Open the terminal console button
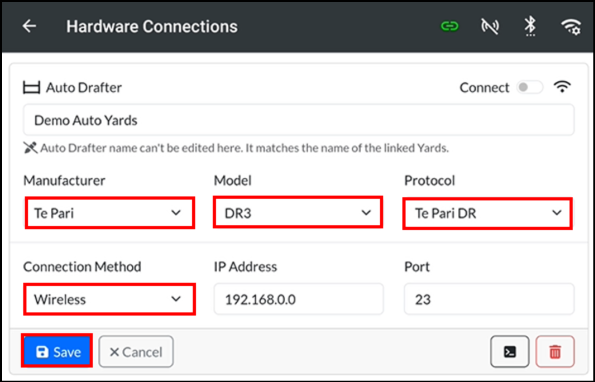 coord(510,352)
